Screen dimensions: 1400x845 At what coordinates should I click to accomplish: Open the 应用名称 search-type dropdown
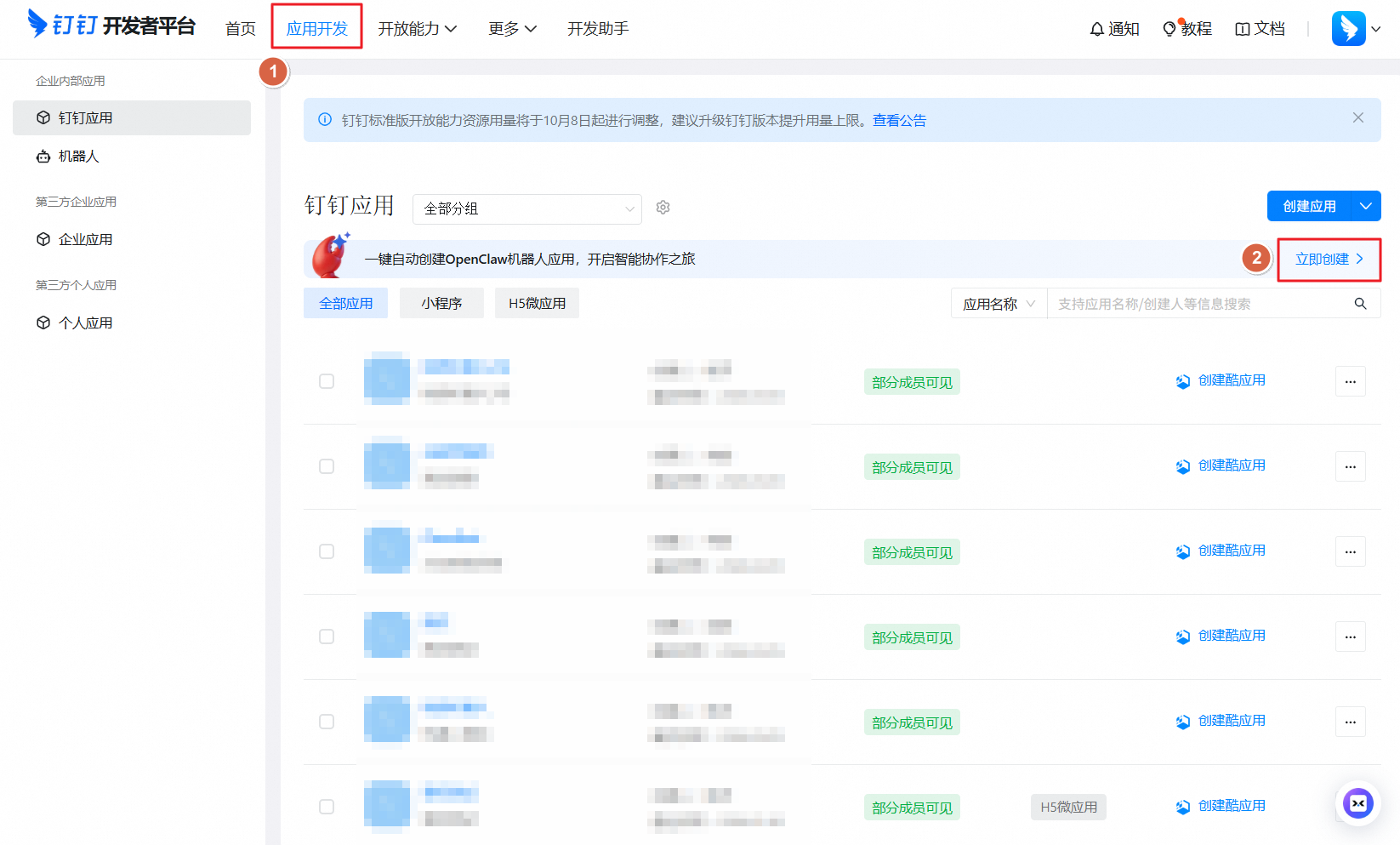click(x=999, y=304)
